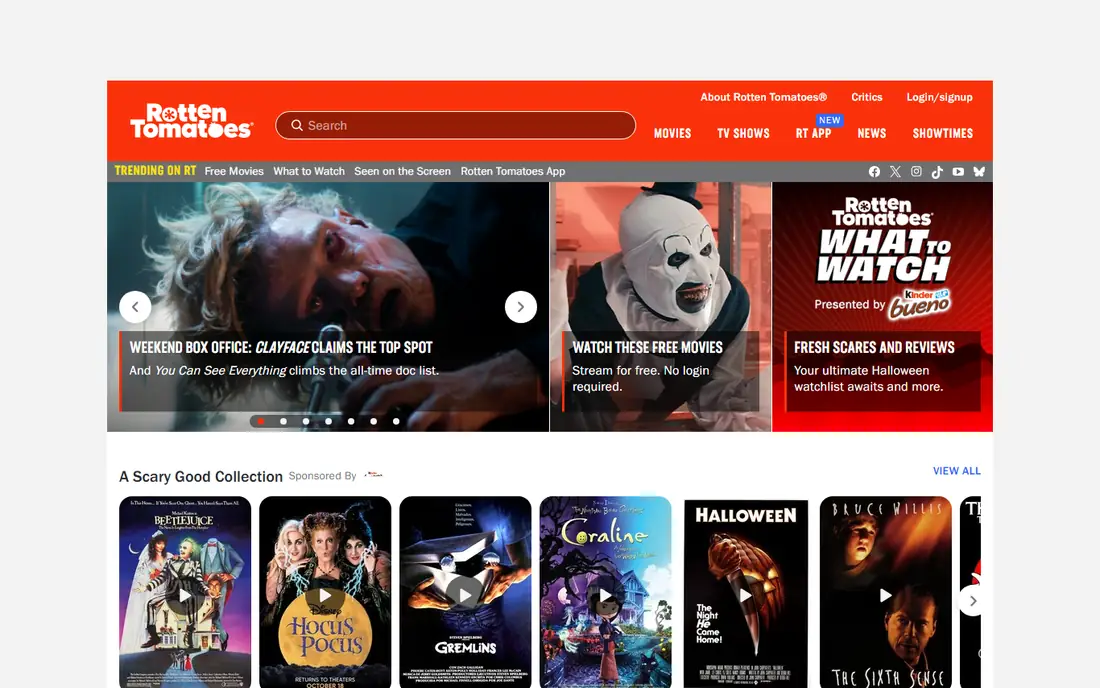Open the Movies navigation menu
This screenshot has height=688, width=1100.
672,133
